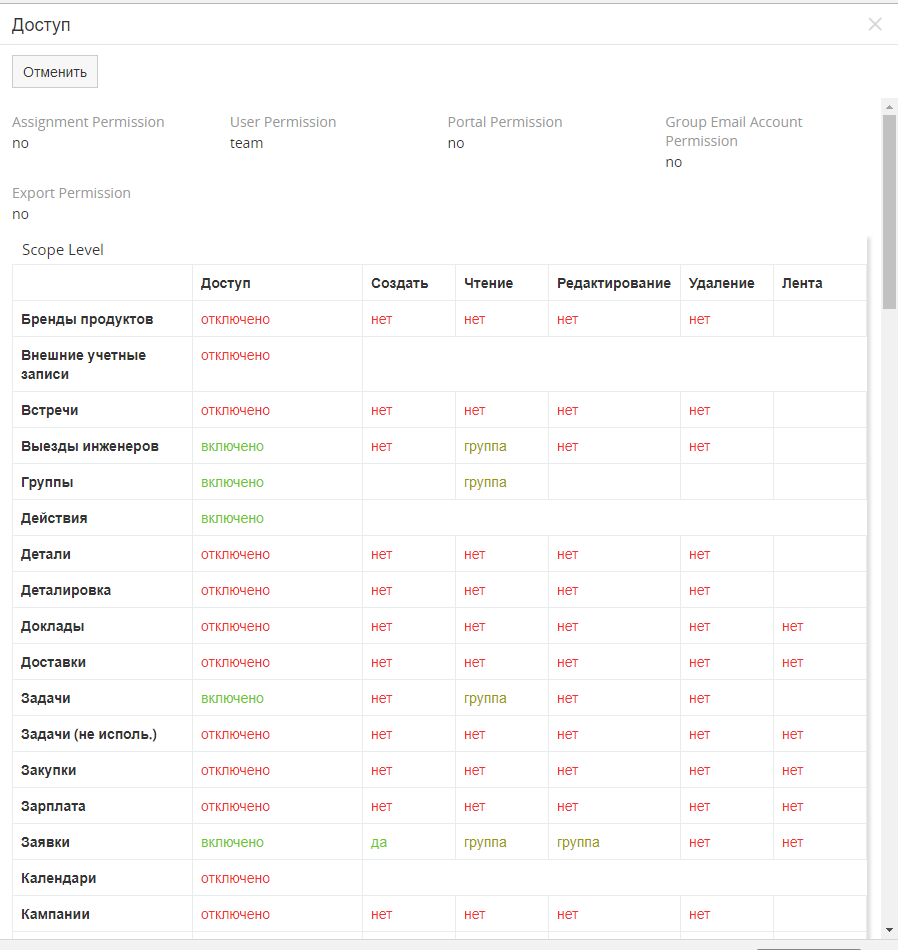This screenshot has height=950, width=898.
Task: Select the Выезды инженеров row label
Action: click(x=90, y=446)
